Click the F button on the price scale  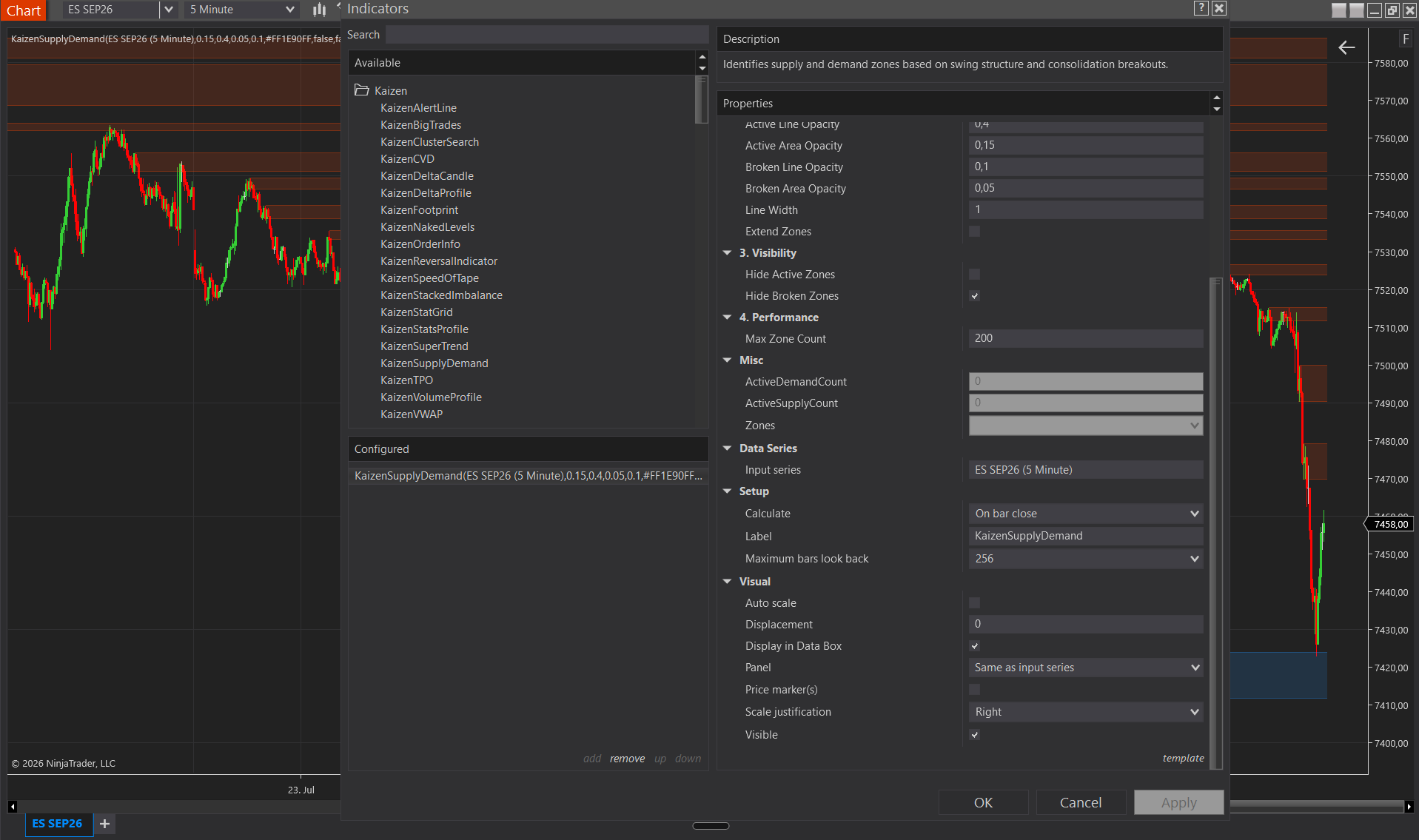(1406, 38)
